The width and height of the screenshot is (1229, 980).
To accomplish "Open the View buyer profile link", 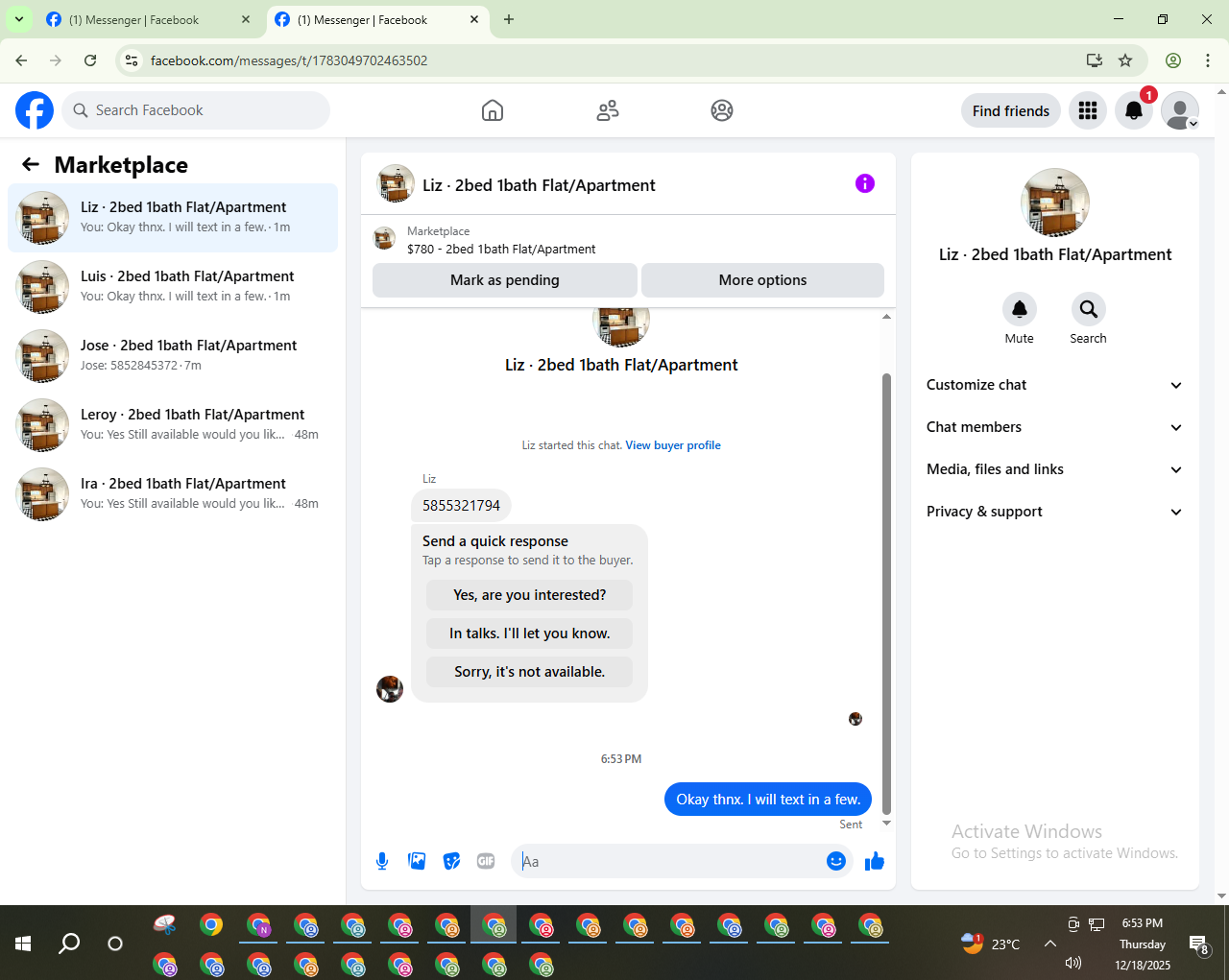I will coord(673,445).
